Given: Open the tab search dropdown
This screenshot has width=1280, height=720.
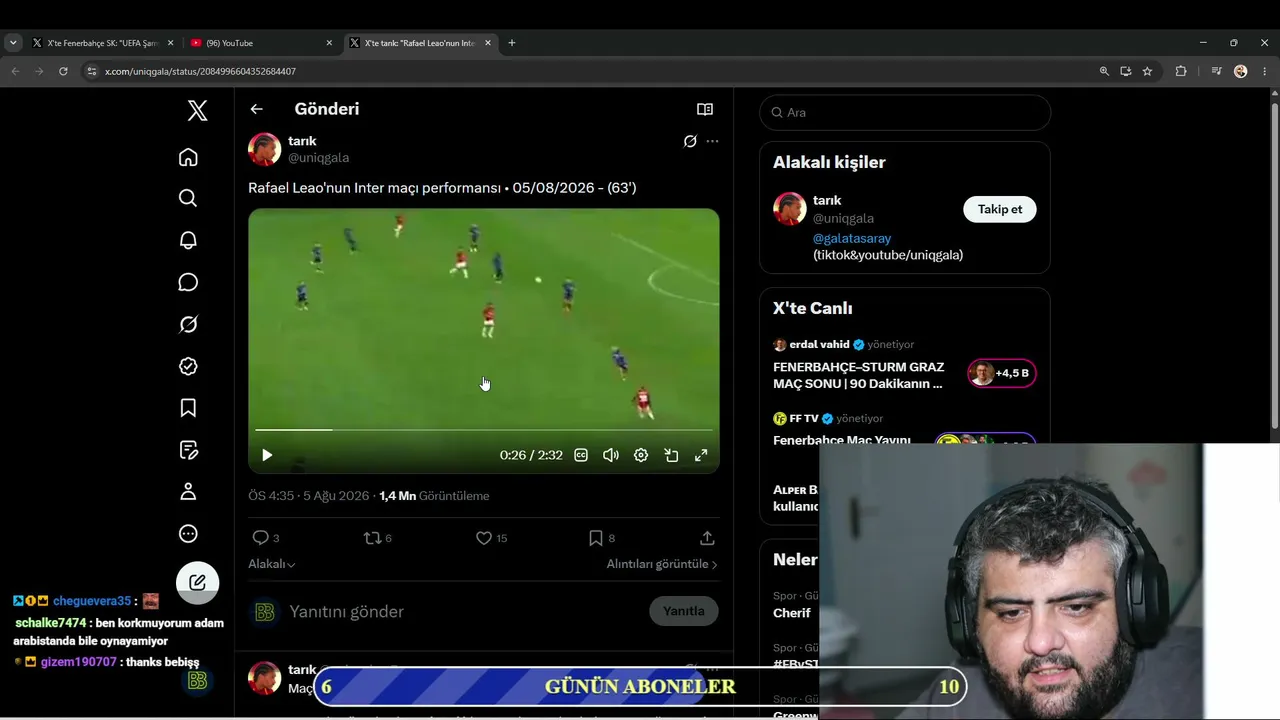Looking at the screenshot, I should 13,43.
